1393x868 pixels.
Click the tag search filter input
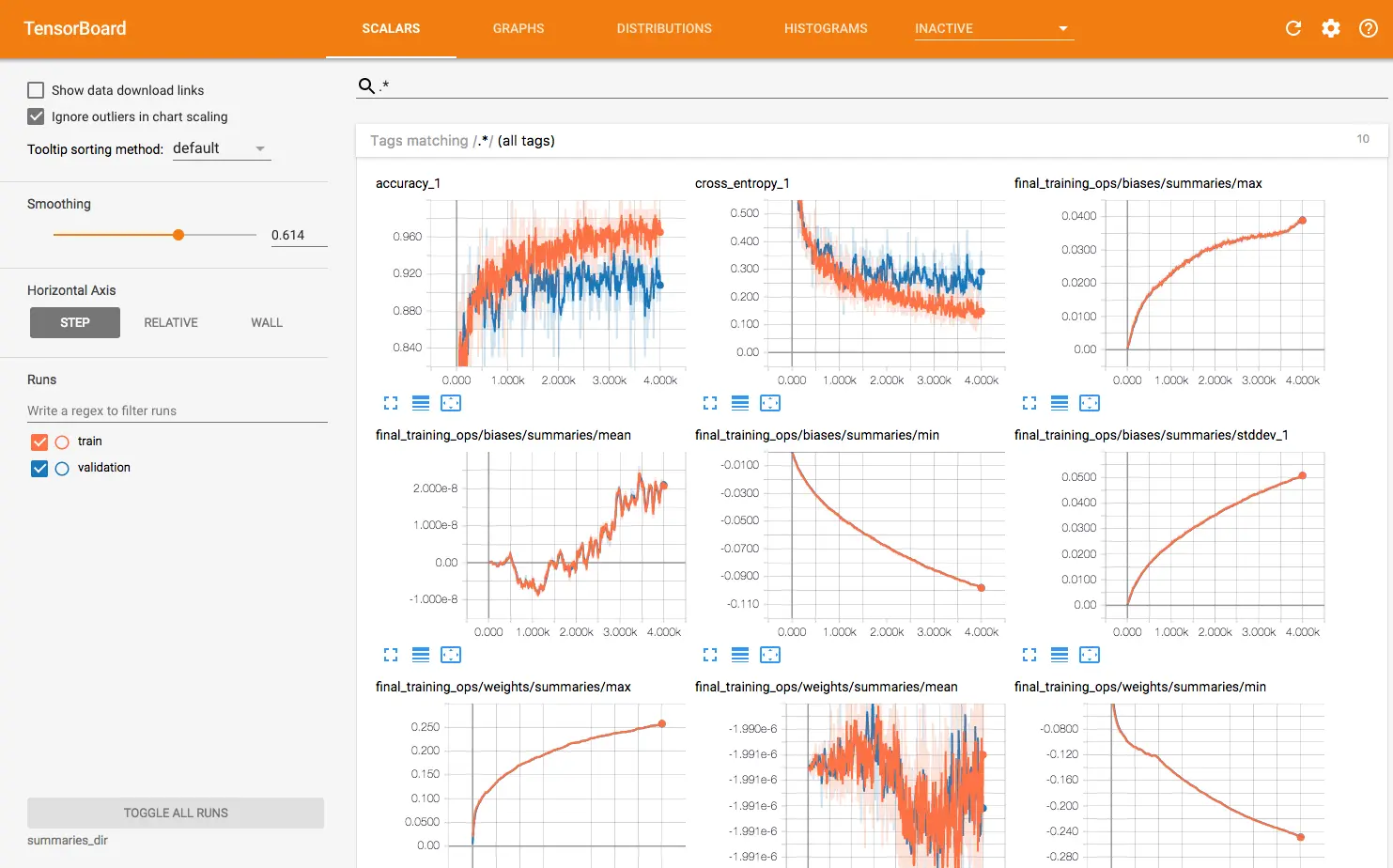(883, 85)
